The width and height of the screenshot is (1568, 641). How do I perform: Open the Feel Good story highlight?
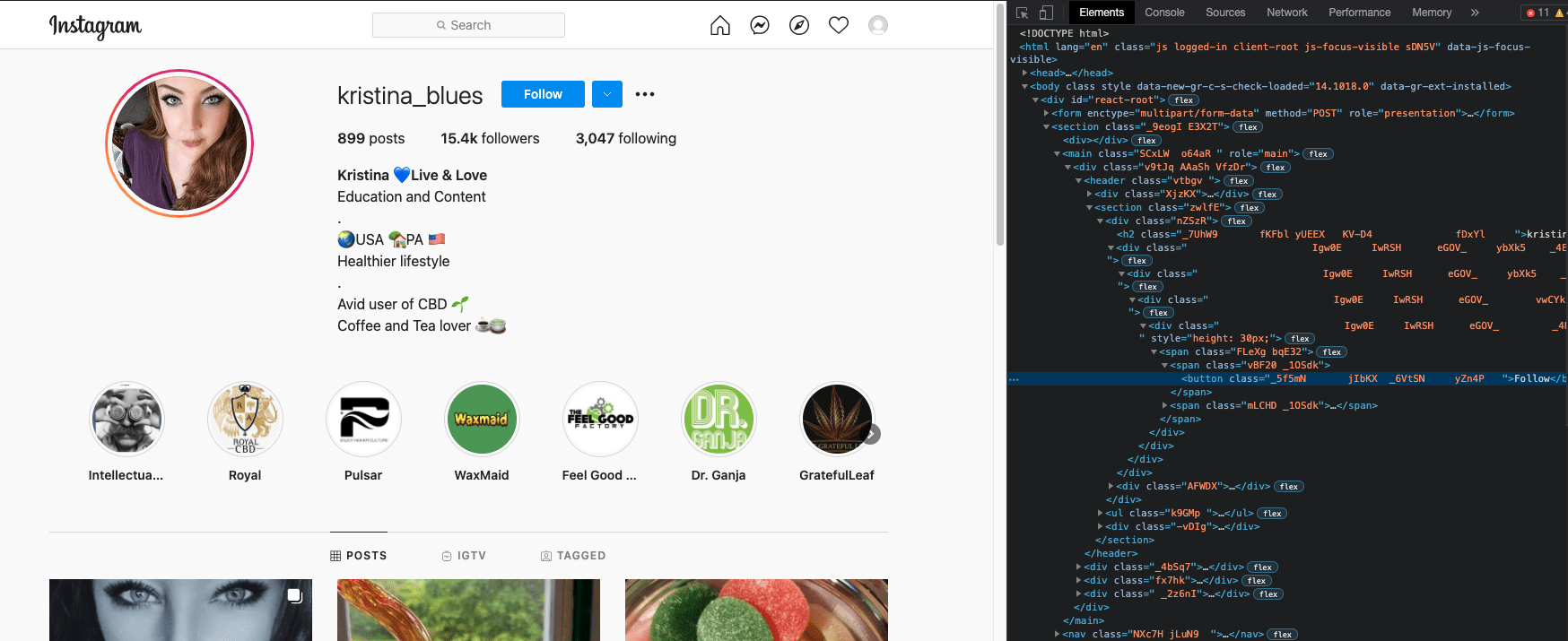(600, 419)
